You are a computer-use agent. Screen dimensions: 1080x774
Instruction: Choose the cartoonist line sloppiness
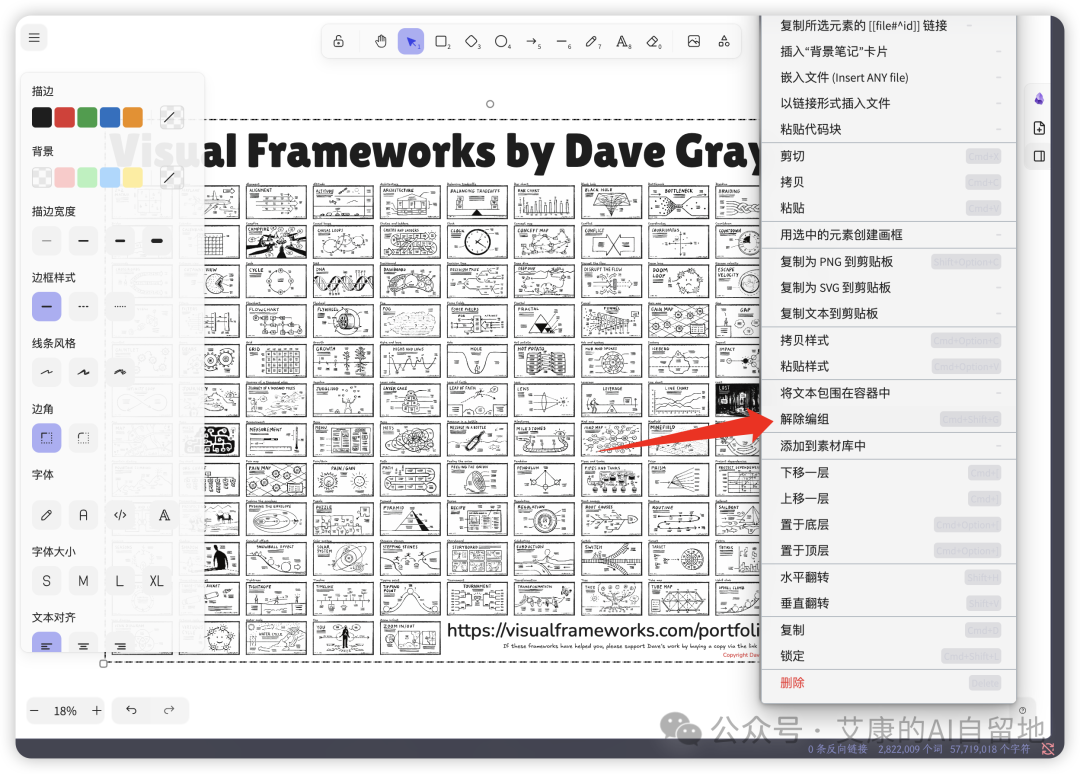click(x=120, y=372)
